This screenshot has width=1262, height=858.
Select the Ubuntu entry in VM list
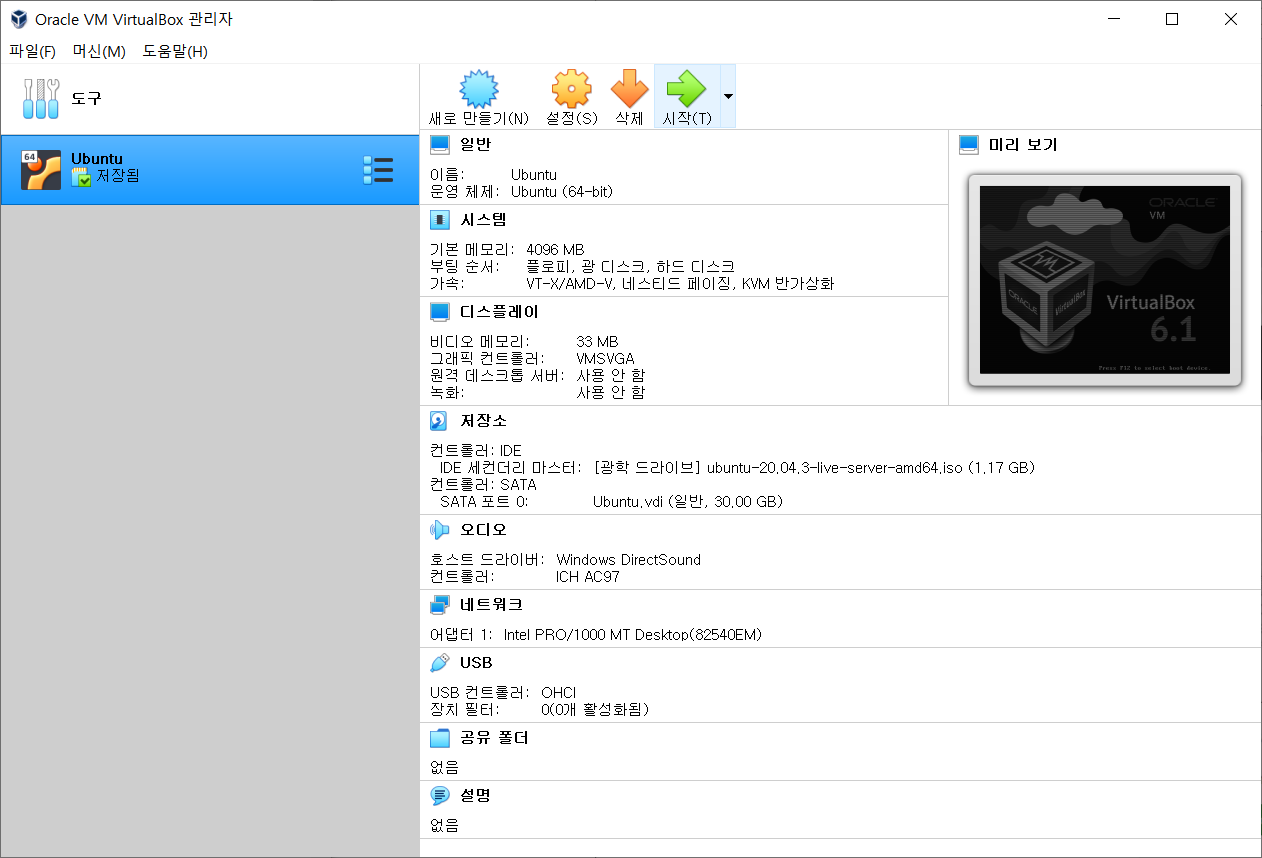210,170
